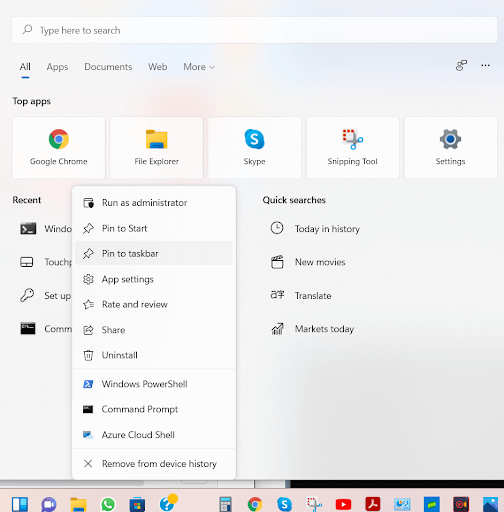Choose Rate and review

154,304
